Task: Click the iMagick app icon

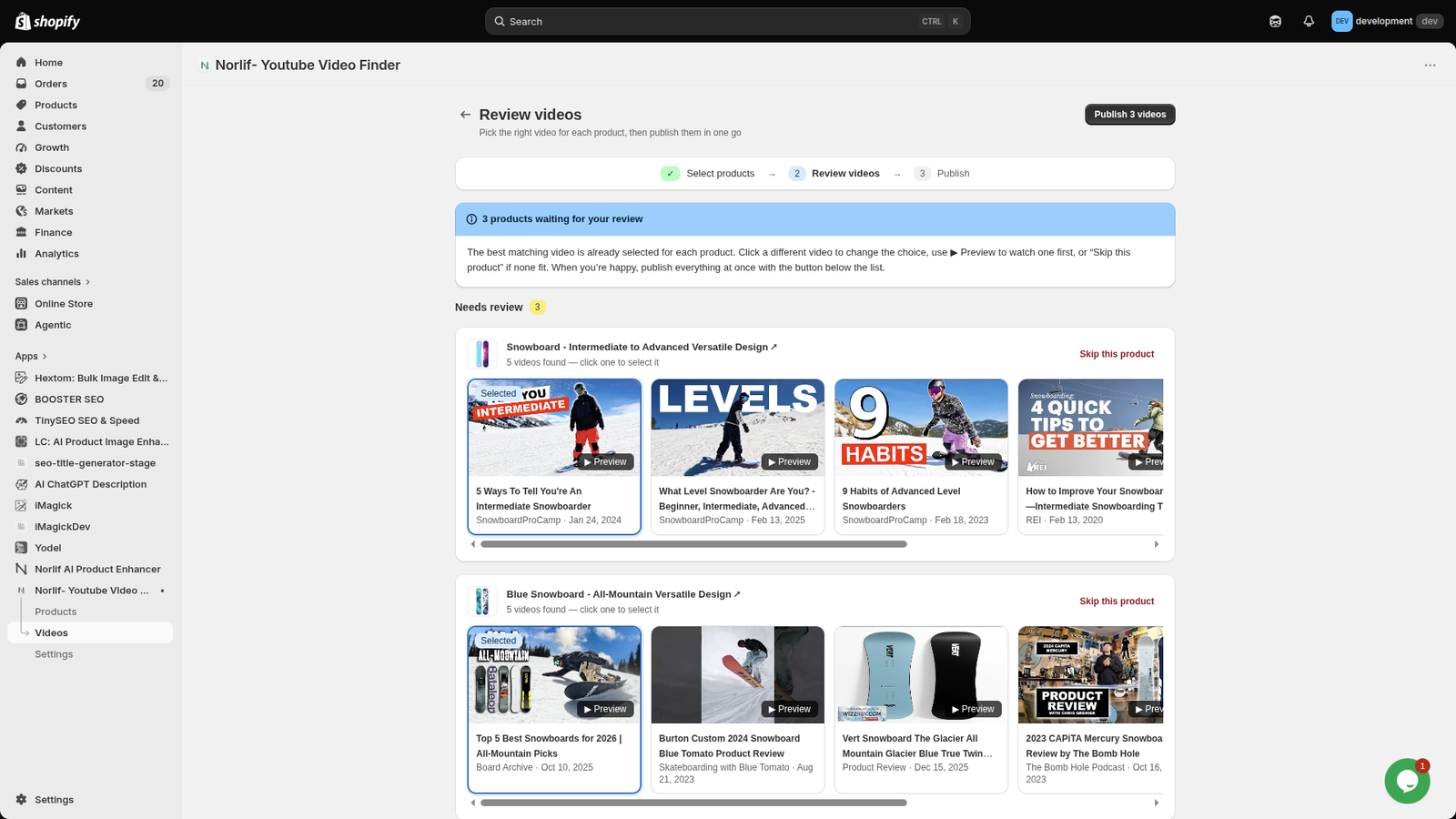Action: pyautogui.click(x=22, y=505)
